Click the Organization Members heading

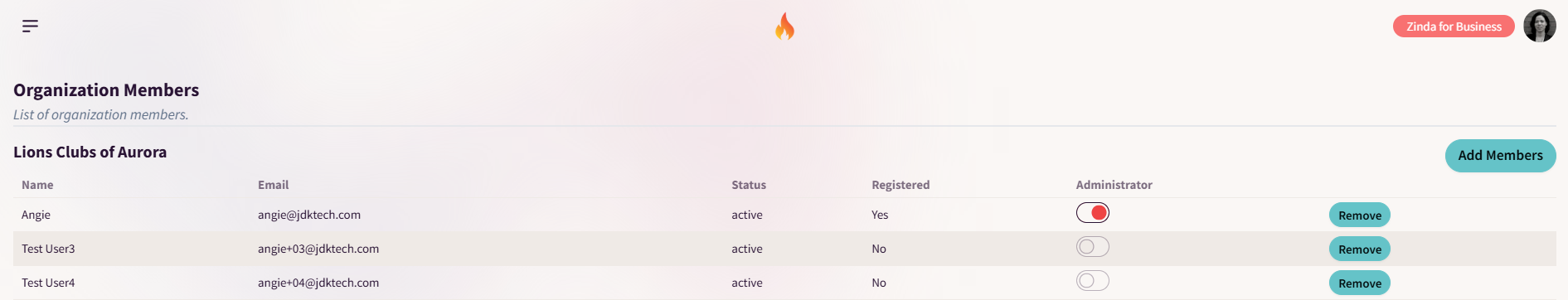(106, 90)
